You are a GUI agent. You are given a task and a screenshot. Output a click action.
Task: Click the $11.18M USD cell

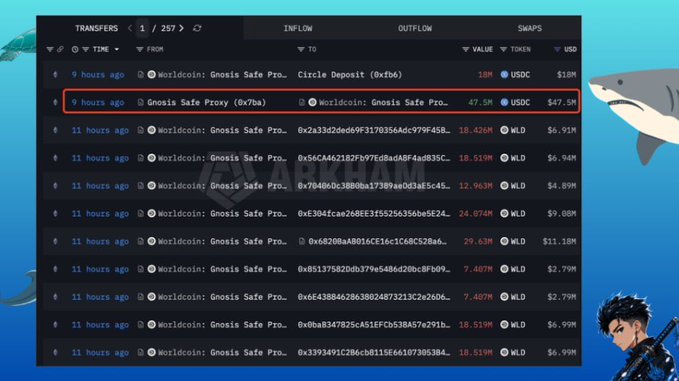(559, 241)
